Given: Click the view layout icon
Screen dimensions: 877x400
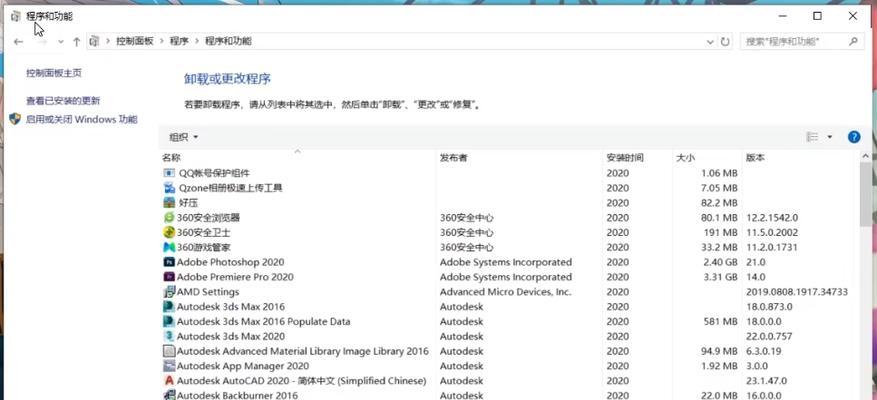Looking at the screenshot, I should tap(812, 137).
